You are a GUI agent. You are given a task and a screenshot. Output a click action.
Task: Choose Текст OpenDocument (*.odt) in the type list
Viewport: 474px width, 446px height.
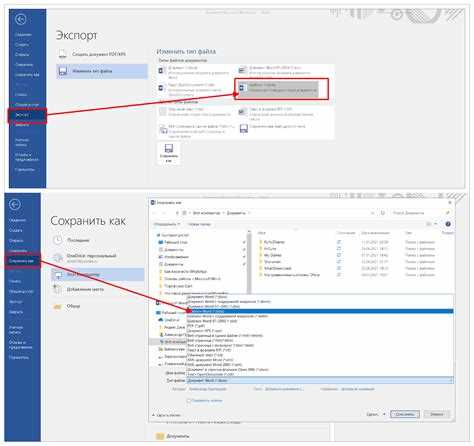tap(320, 375)
